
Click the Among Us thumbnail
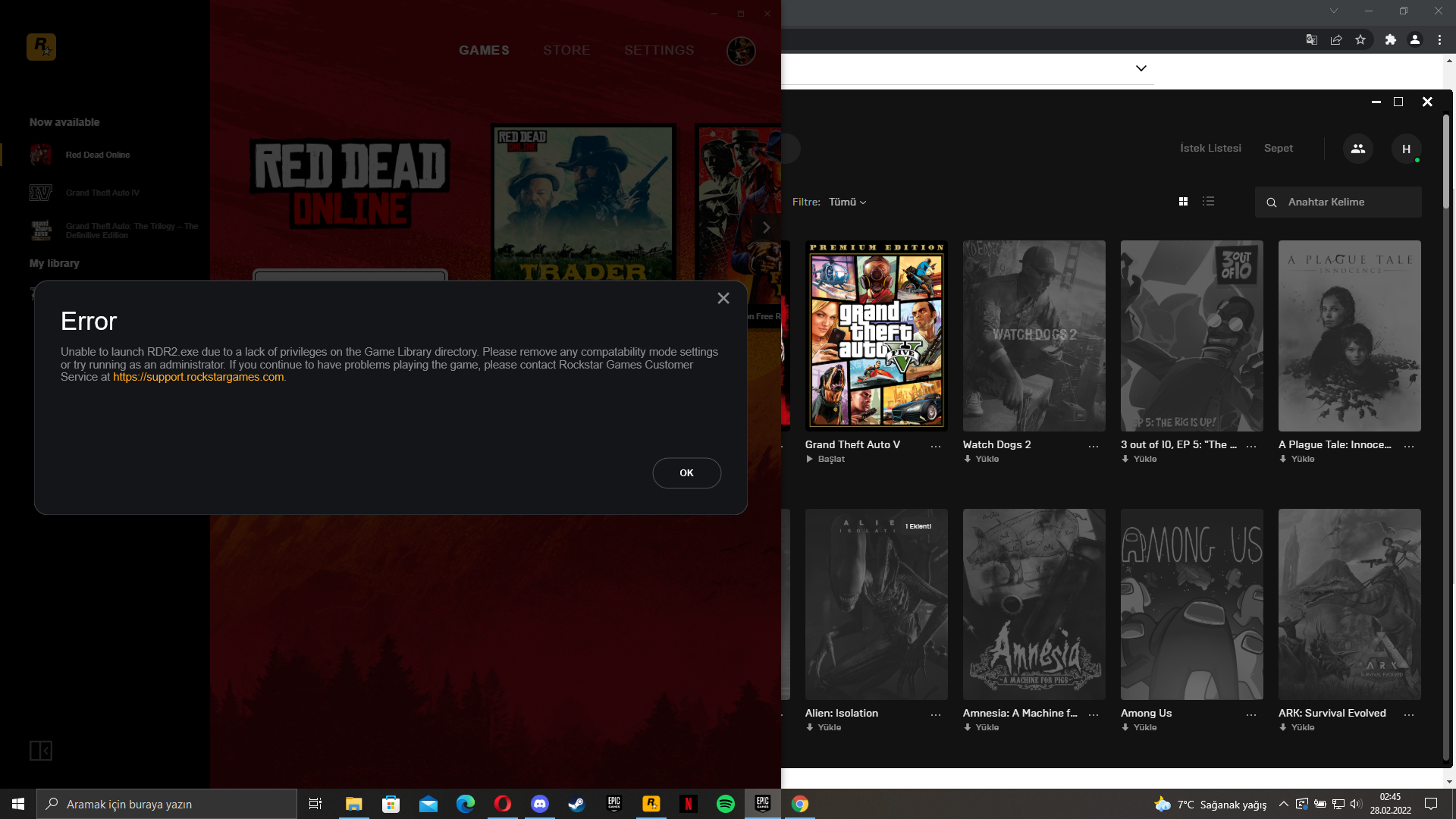tap(1191, 604)
